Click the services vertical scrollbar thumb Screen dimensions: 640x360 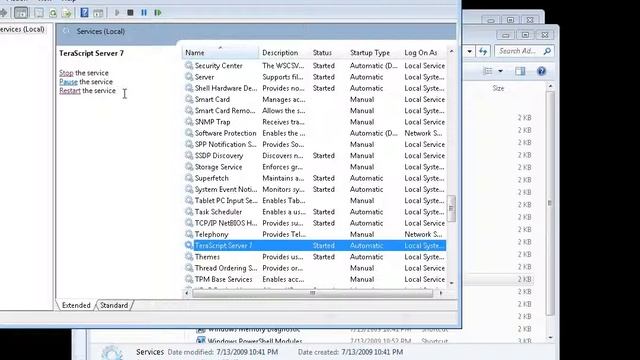click(451, 208)
